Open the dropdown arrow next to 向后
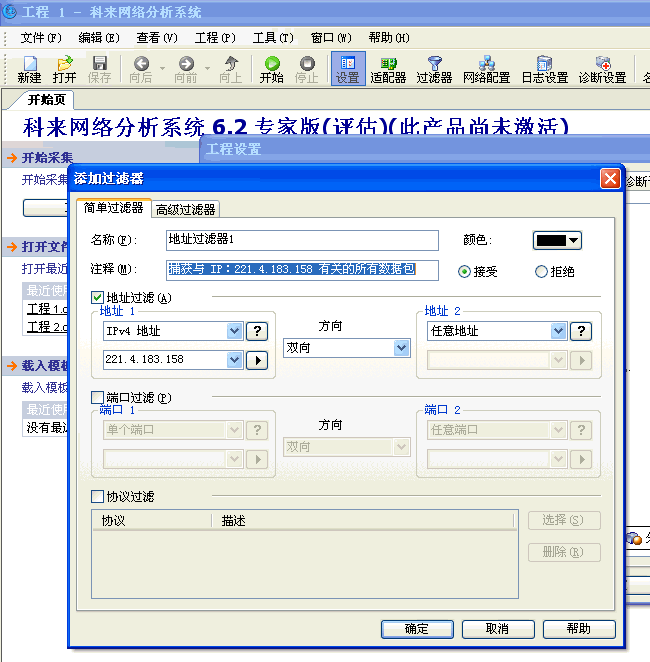 [x=162, y=68]
